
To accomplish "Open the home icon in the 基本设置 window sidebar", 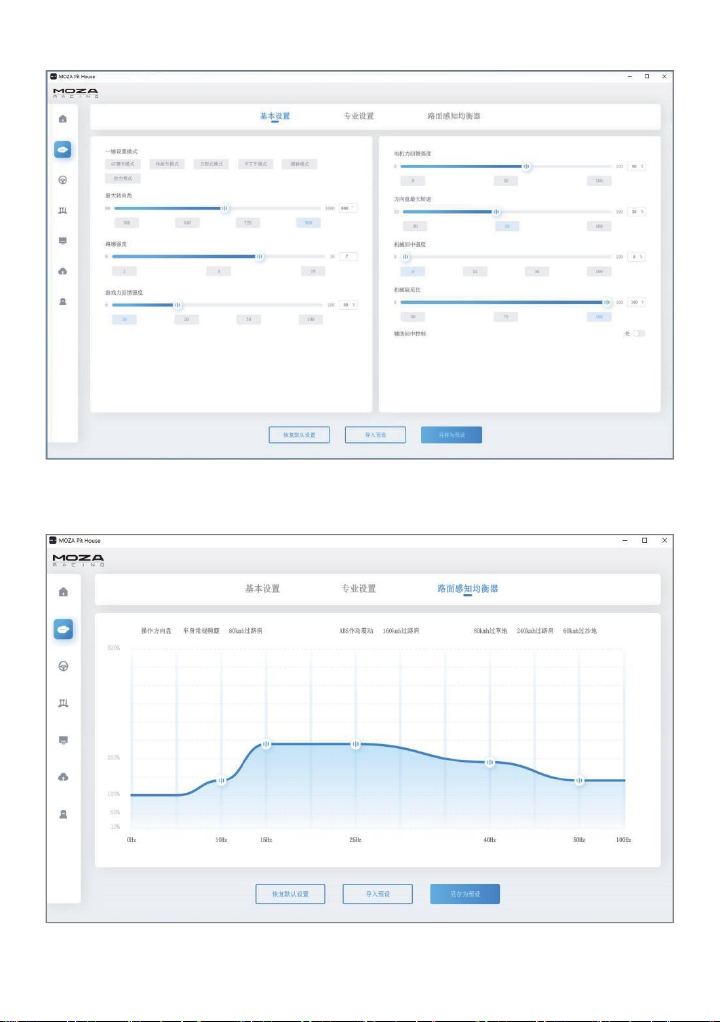I will pyautogui.click(x=63, y=119).
